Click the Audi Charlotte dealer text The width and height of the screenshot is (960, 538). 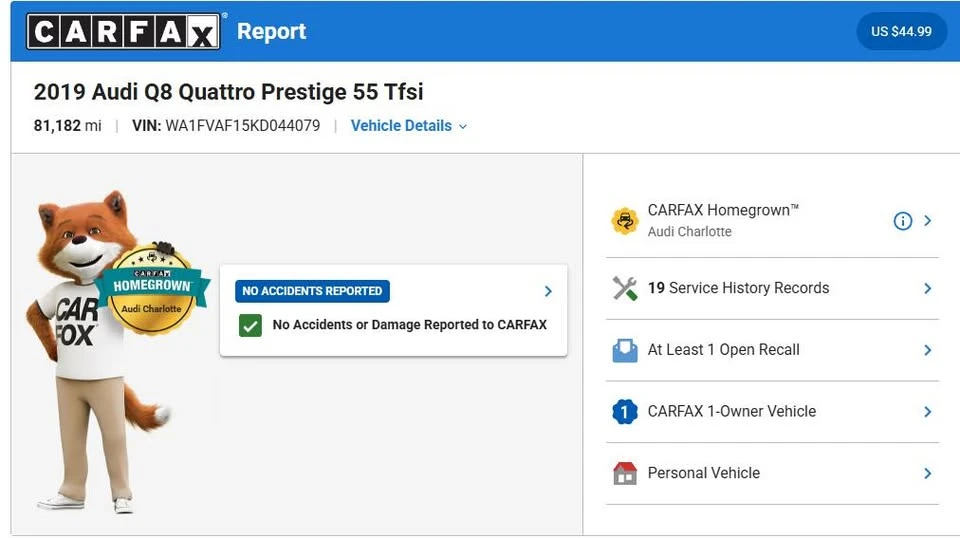pyautogui.click(x=689, y=232)
